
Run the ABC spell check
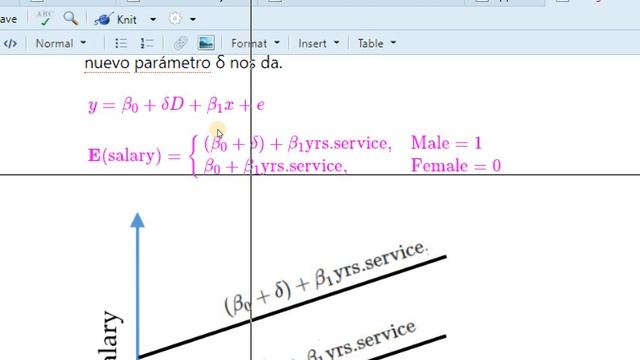click(44, 18)
